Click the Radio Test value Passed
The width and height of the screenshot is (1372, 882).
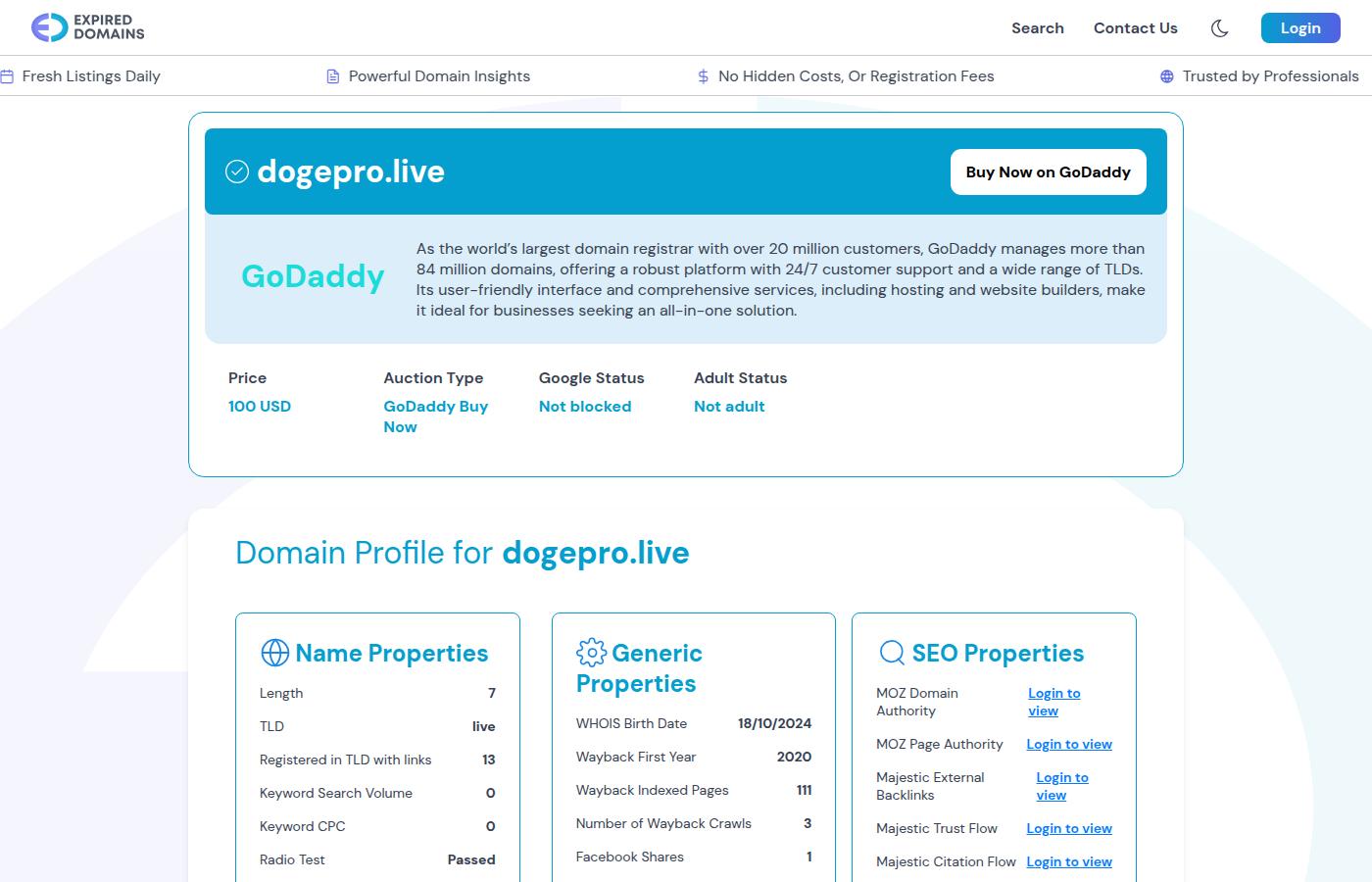pos(471,860)
